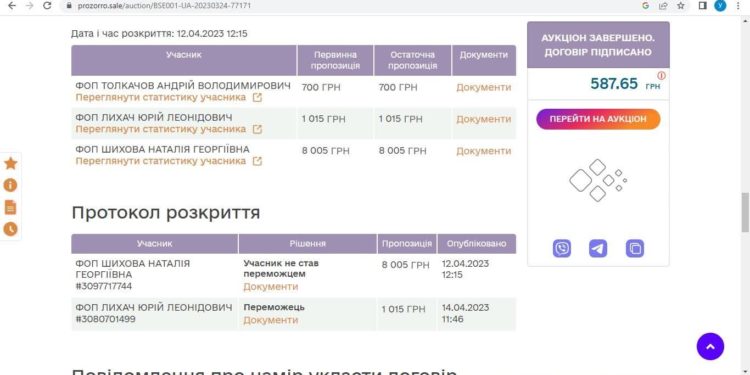Open the Chrome profile avatar
Screen dimensions: 750x375
pos(720,6)
